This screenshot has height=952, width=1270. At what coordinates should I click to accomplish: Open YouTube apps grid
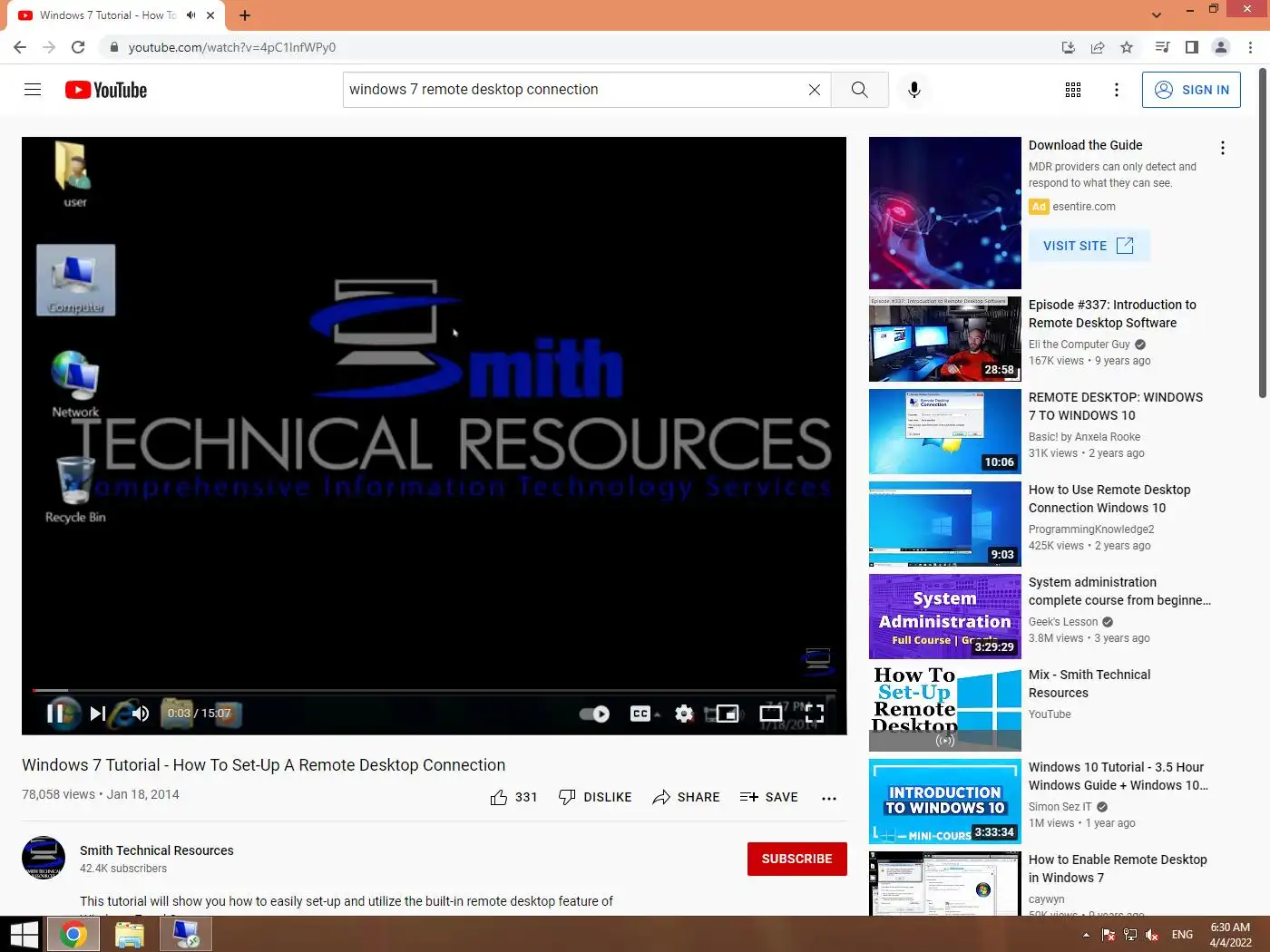[x=1073, y=90]
